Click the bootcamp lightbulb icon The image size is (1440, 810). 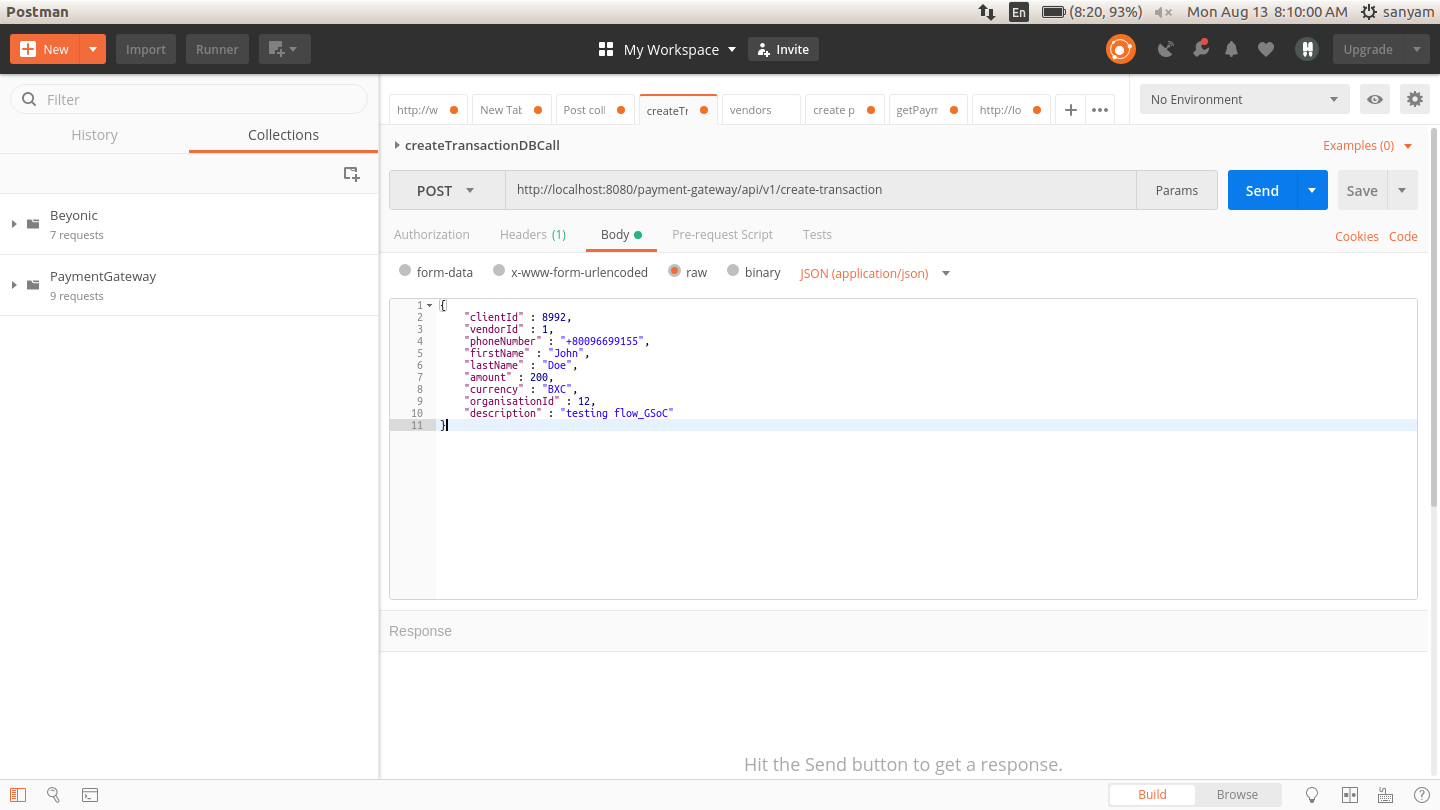pos(1312,795)
